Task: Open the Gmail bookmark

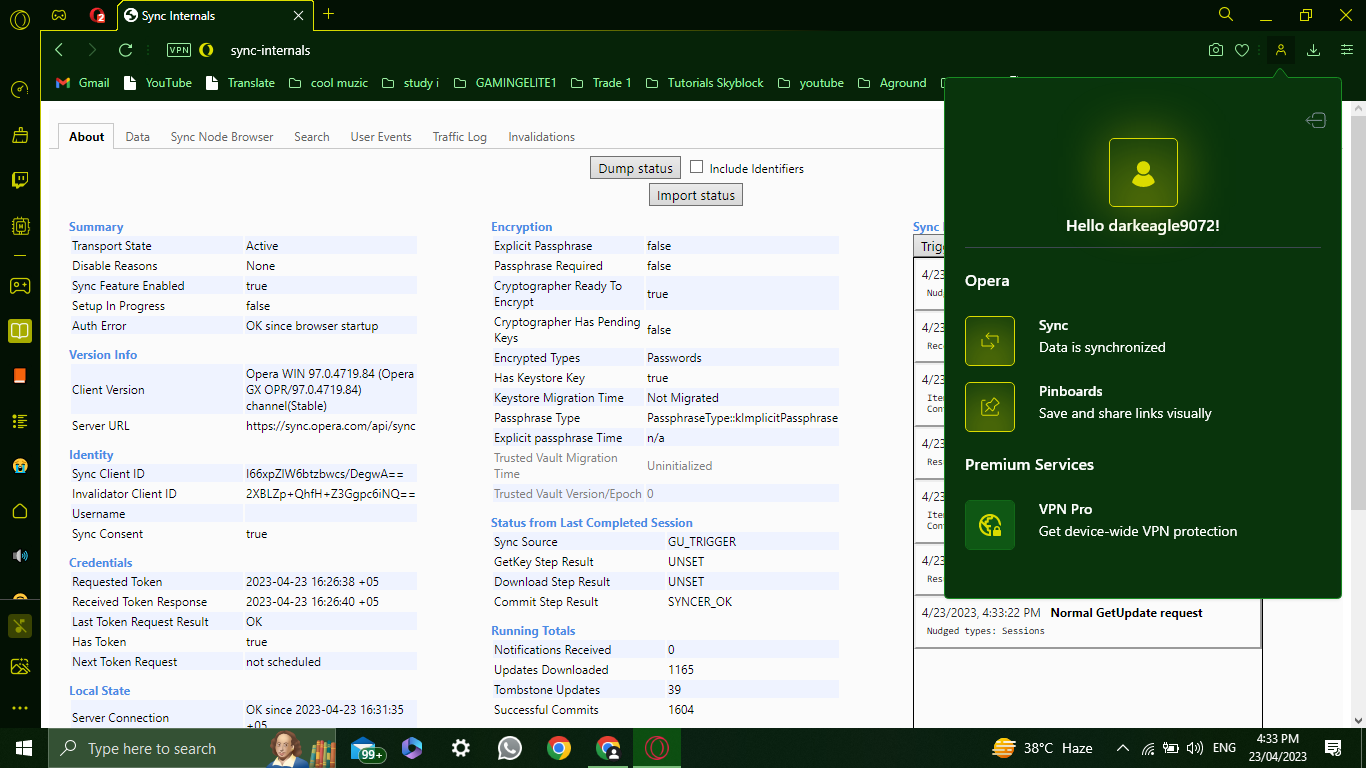Action: click(83, 83)
